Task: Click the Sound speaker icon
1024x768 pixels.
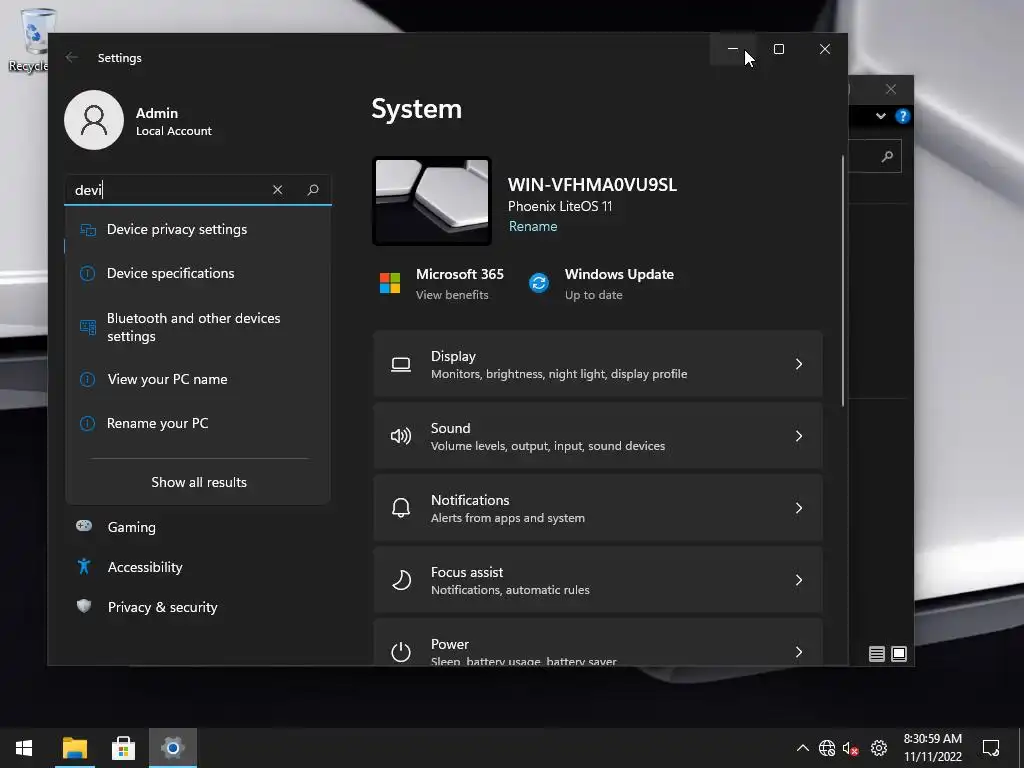Action: 401,436
